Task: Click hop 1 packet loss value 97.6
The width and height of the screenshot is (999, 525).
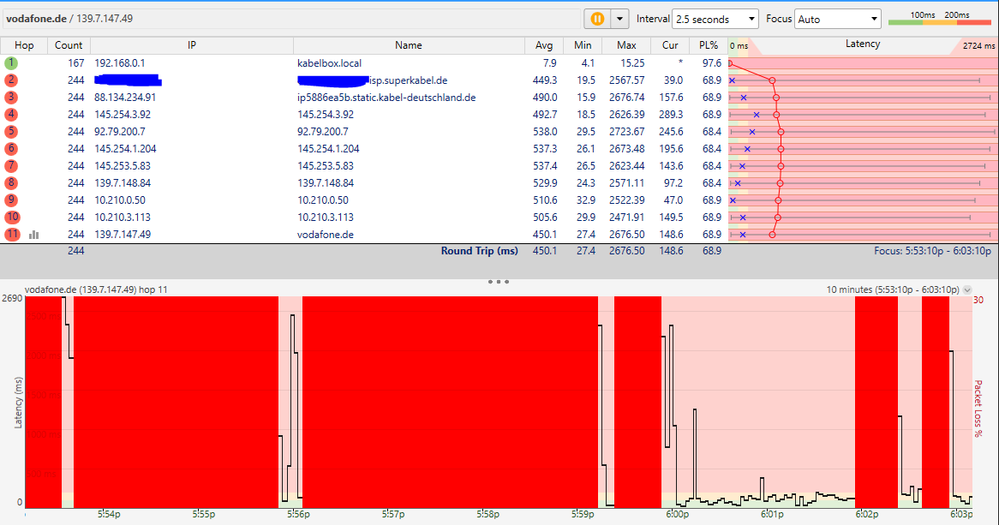Action: point(712,63)
